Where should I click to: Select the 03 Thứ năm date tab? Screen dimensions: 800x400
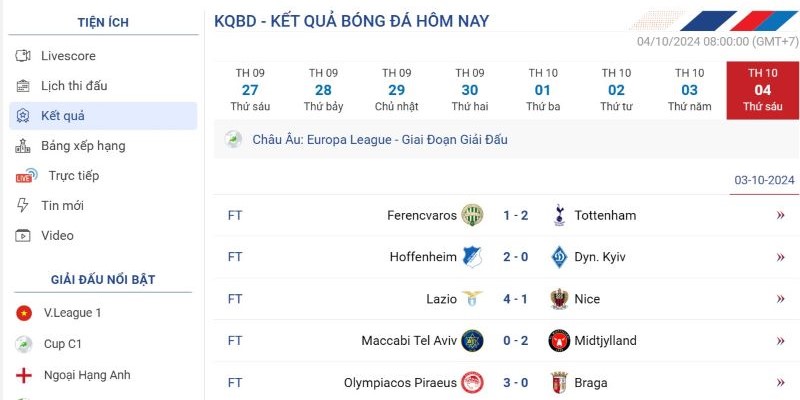[689, 90]
